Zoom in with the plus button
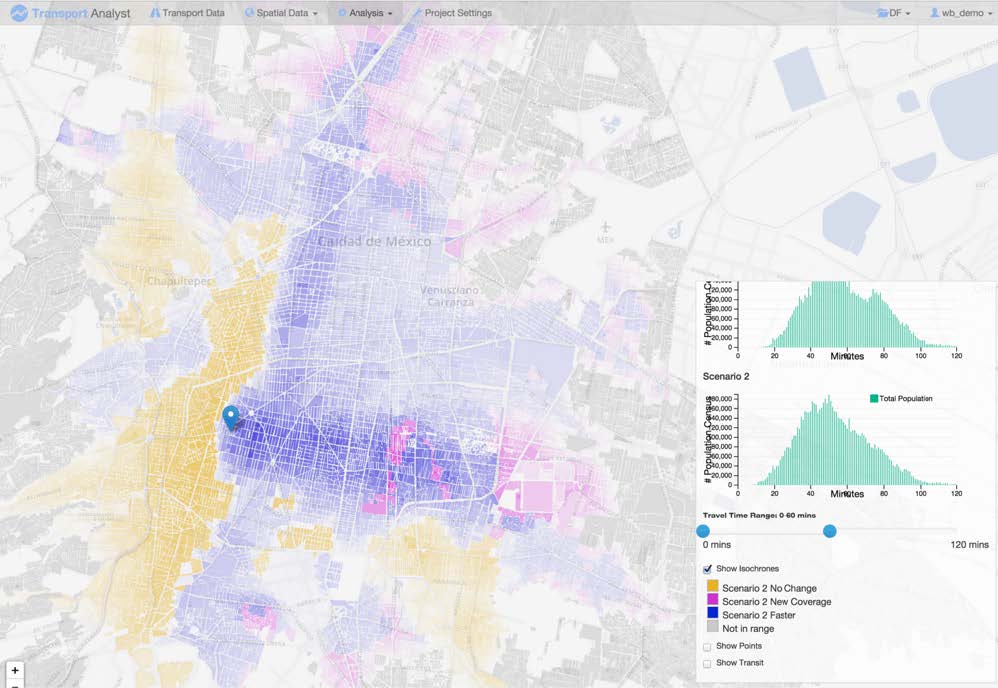Screen dimensions: 998x688 click(15, 670)
